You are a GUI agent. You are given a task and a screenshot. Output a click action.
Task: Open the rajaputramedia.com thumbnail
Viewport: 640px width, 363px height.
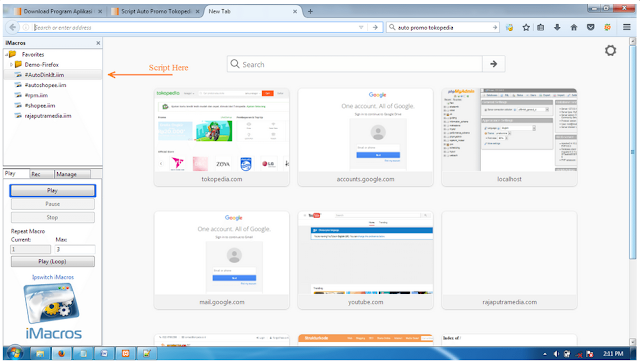[x=509, y=260]
